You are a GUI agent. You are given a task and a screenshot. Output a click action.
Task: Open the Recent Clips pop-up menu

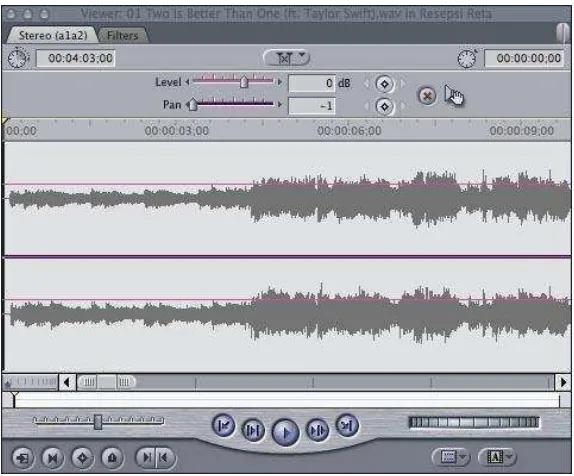pyautogui.click(x=451, y=457)
